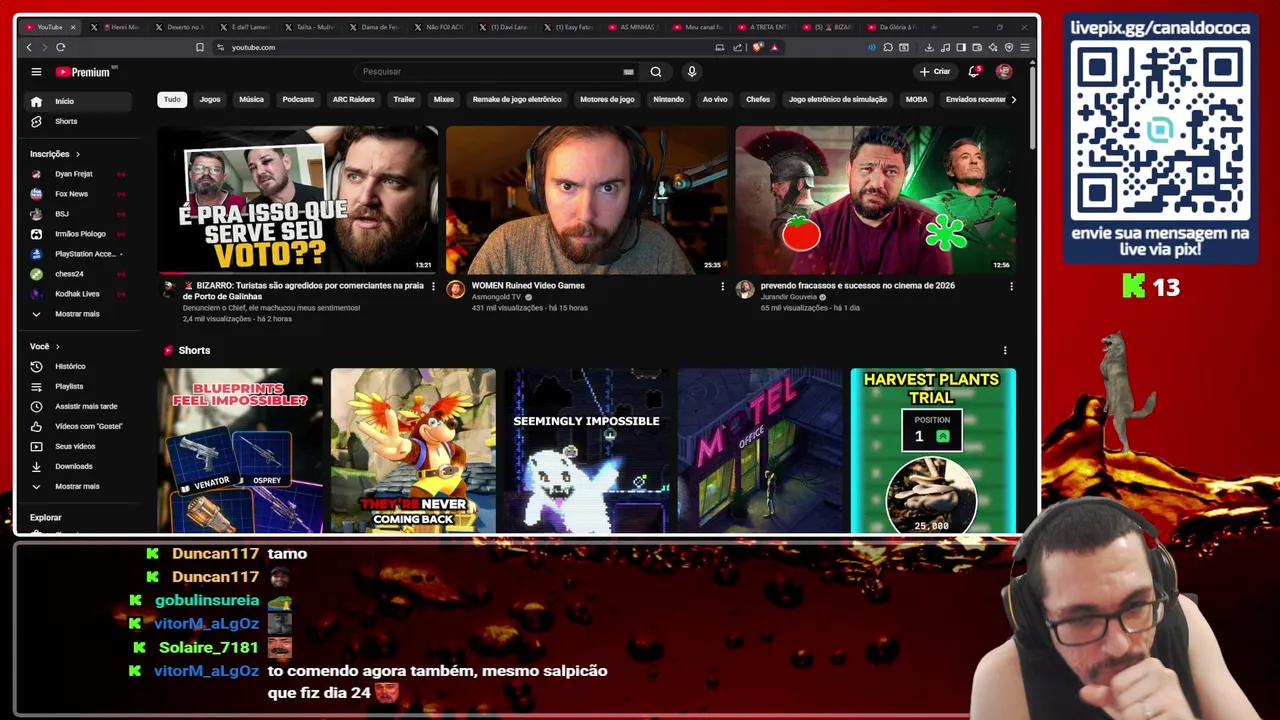The width and height of the screenshot is (1280, 720).
Task: Open the Fox News channel subscription
Action: pos(79,194)
